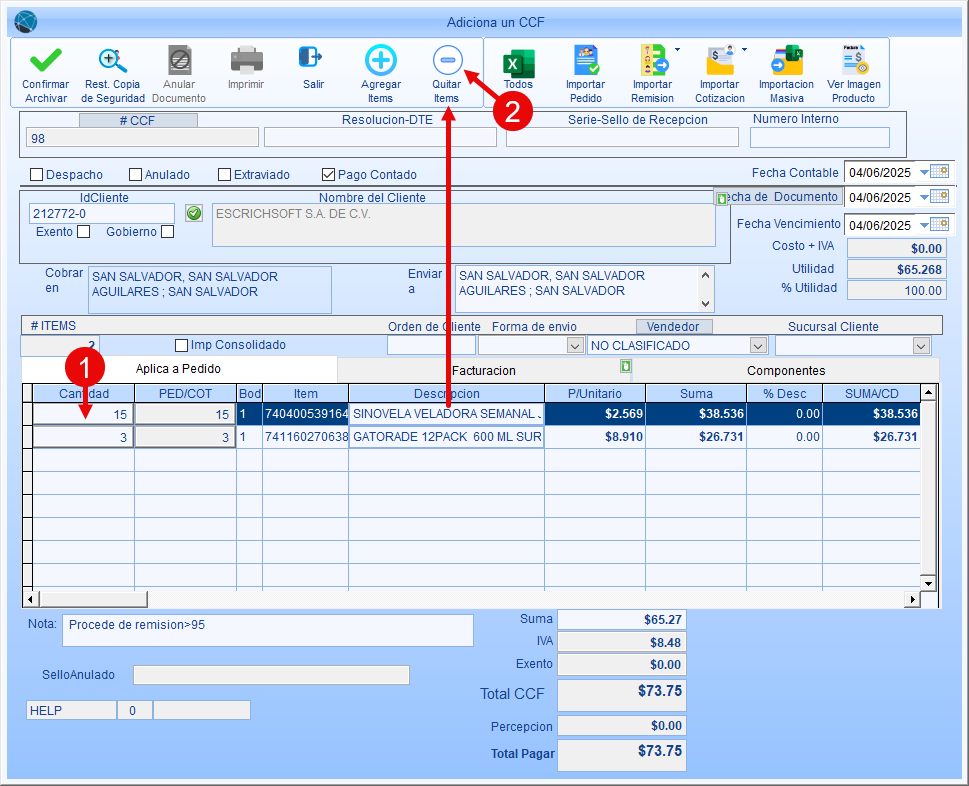Click the Nota text field
The image size is (969, 786).
coord(267,630)
